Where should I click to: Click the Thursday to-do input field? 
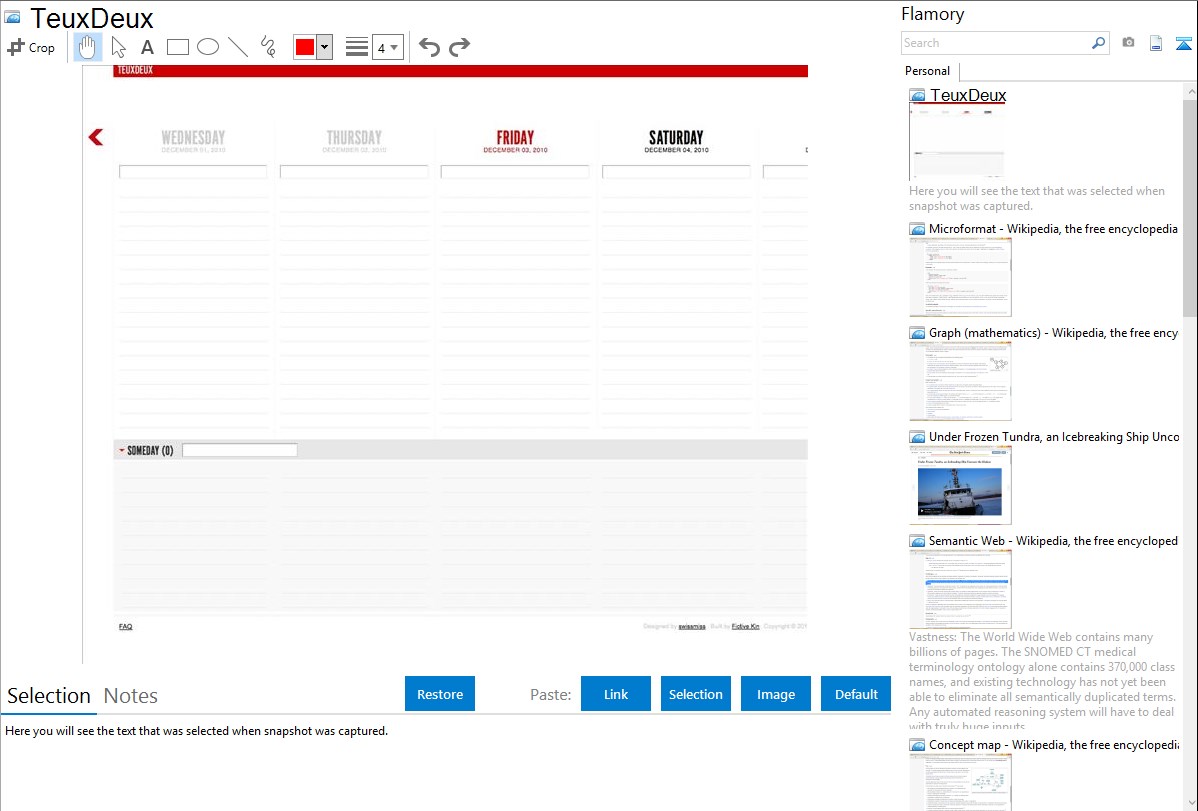[354, 172]
